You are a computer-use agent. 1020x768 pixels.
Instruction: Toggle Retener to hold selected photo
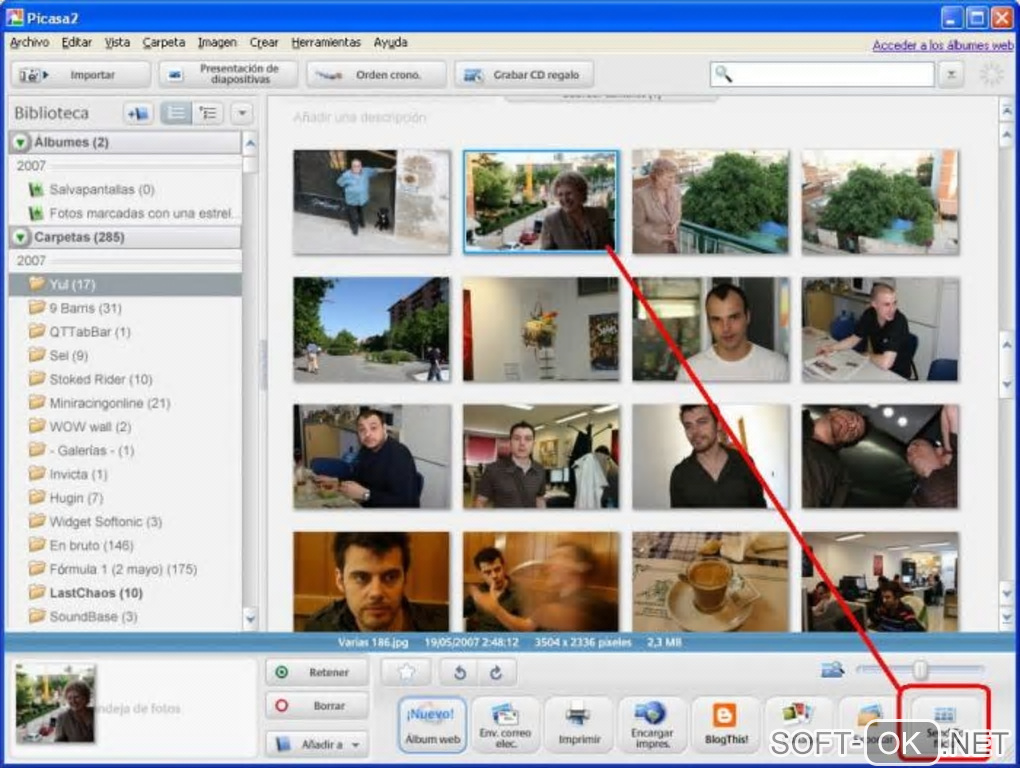click(317, 673)
